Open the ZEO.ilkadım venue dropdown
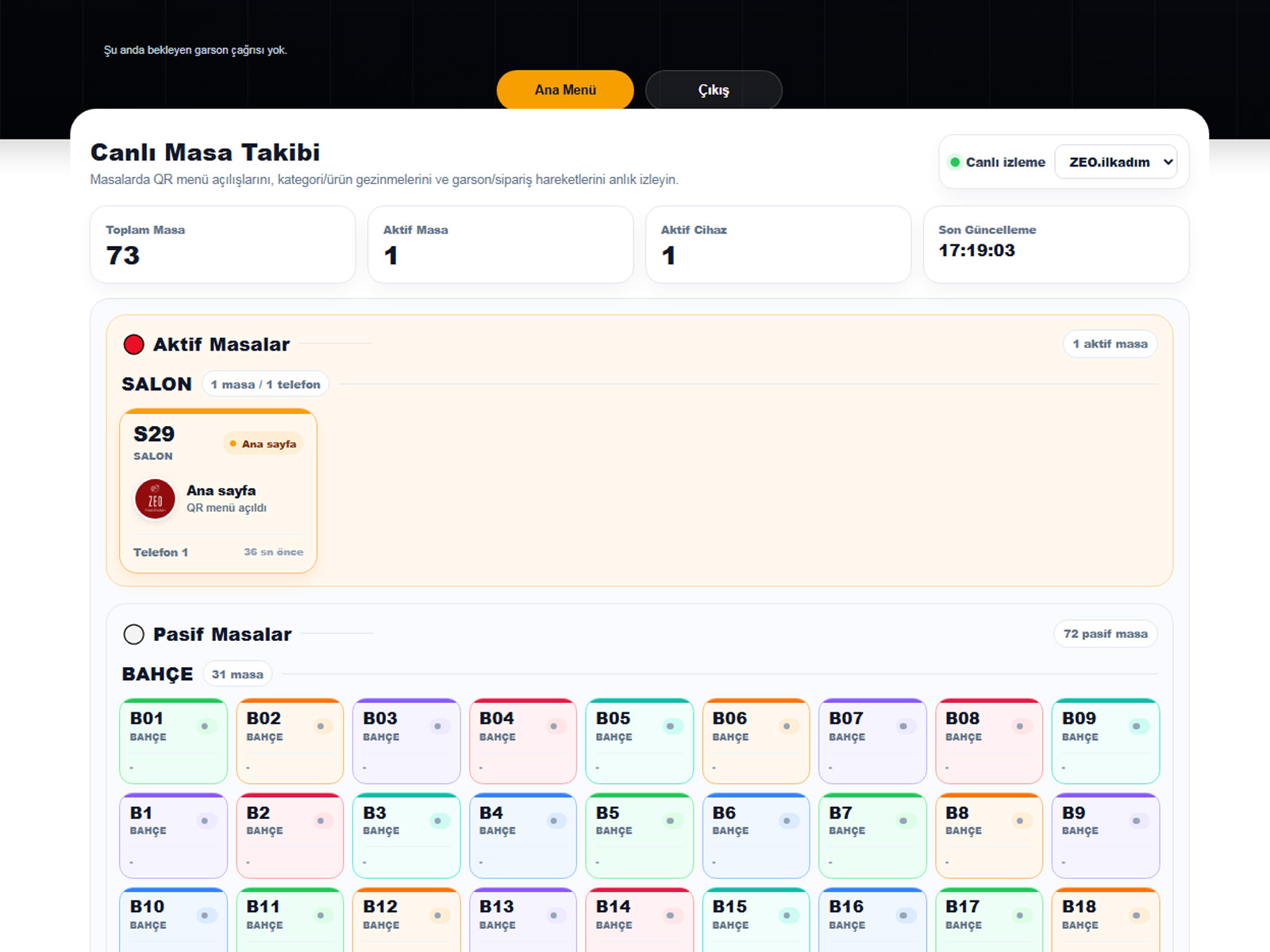Screen dimensions: 1270x952 click(1116, 162)
